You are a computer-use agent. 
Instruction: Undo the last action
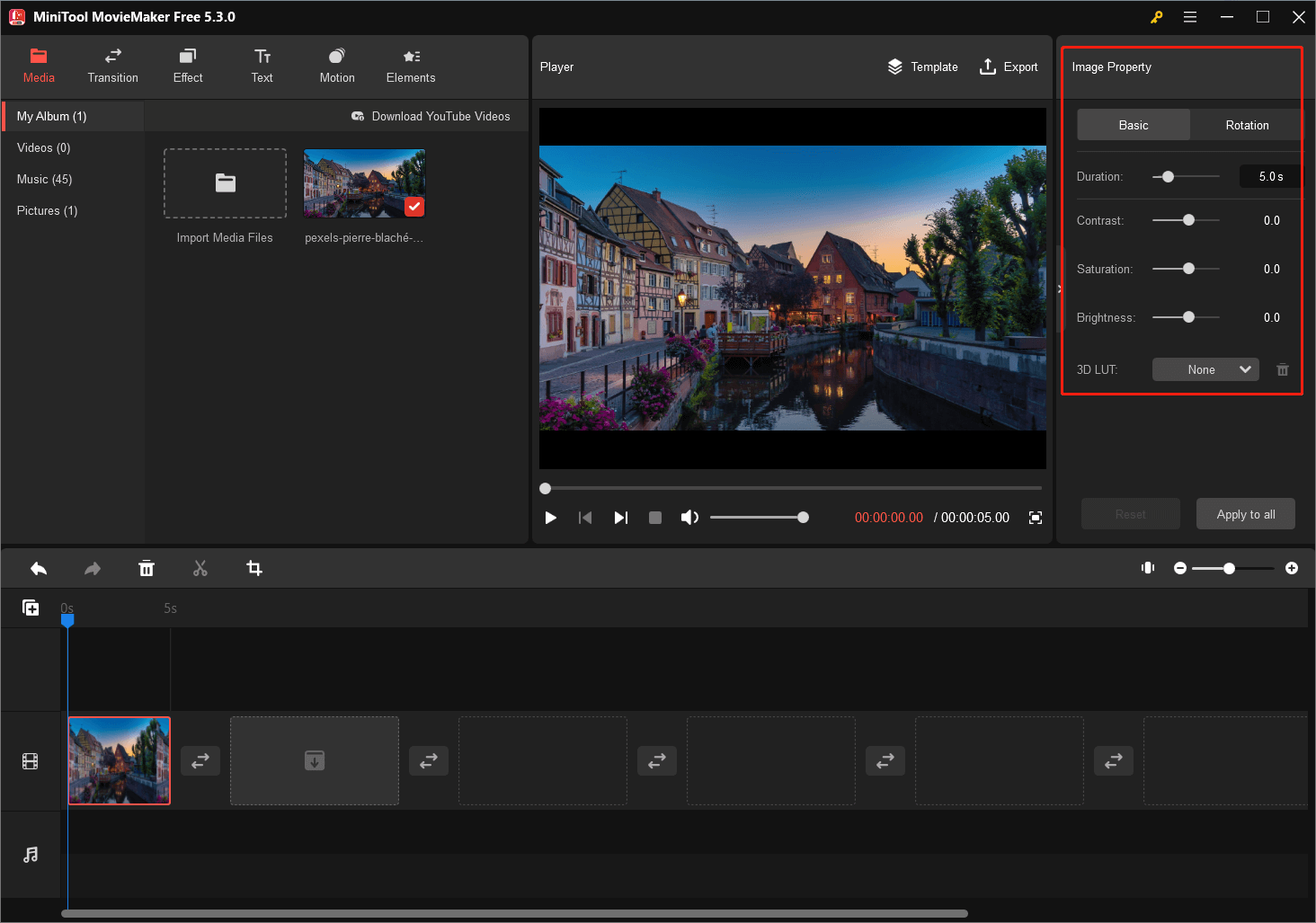coord(39,568)
